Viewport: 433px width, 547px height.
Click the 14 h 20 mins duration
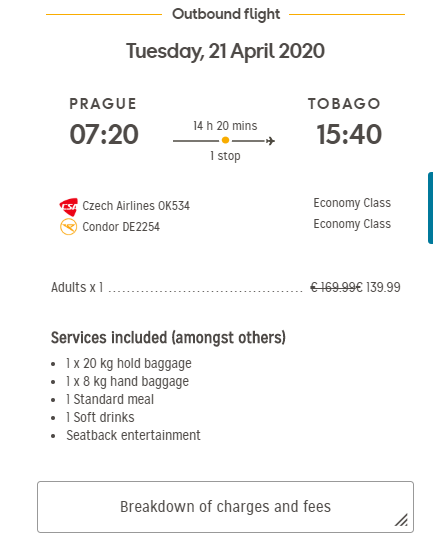(225, 126)
